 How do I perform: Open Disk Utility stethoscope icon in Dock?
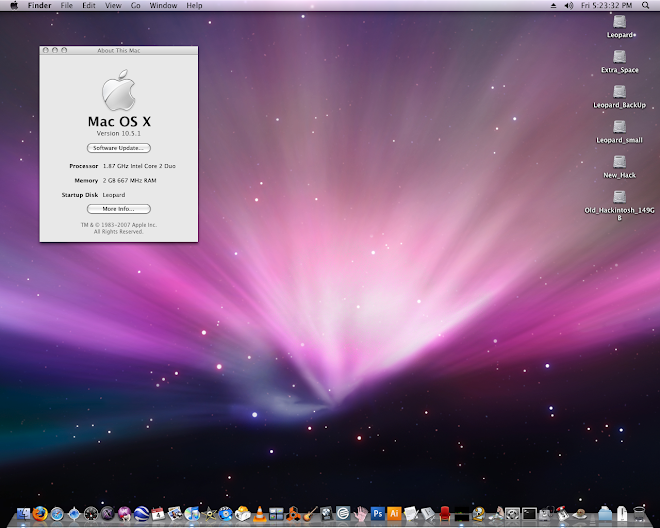[x=546, y=514]
